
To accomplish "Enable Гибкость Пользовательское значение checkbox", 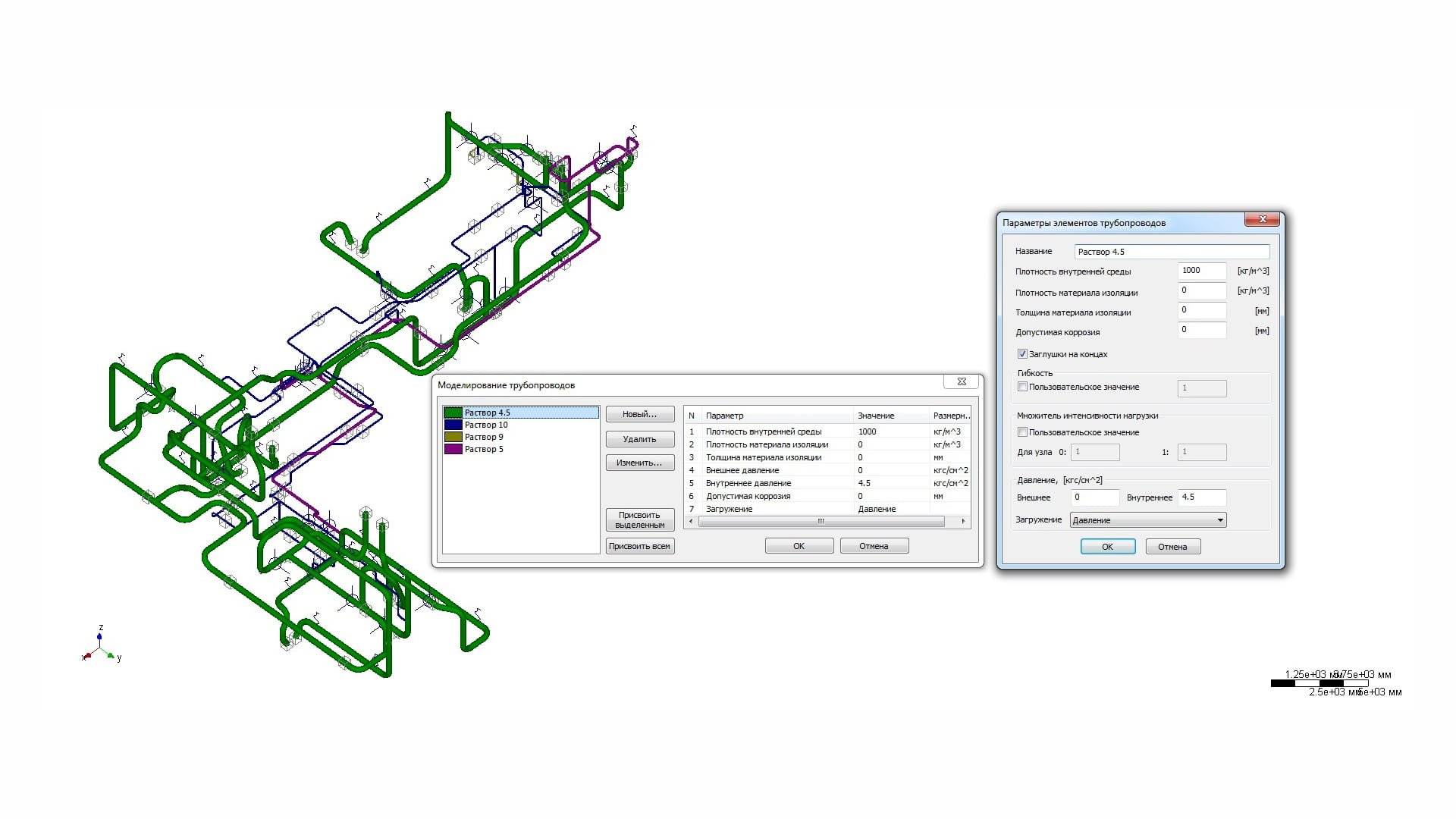I will (x=1022, y=387).
